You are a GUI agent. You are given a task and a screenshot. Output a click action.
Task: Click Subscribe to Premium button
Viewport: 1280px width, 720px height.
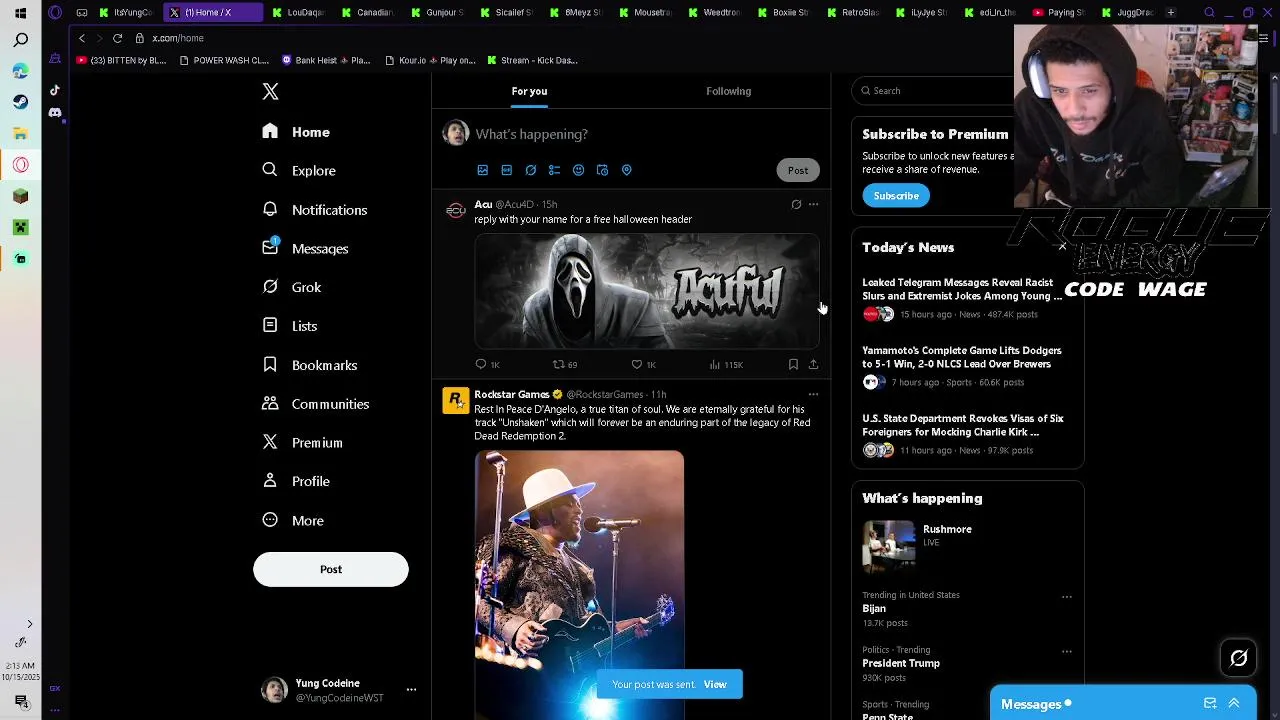[x=896, y=196]
